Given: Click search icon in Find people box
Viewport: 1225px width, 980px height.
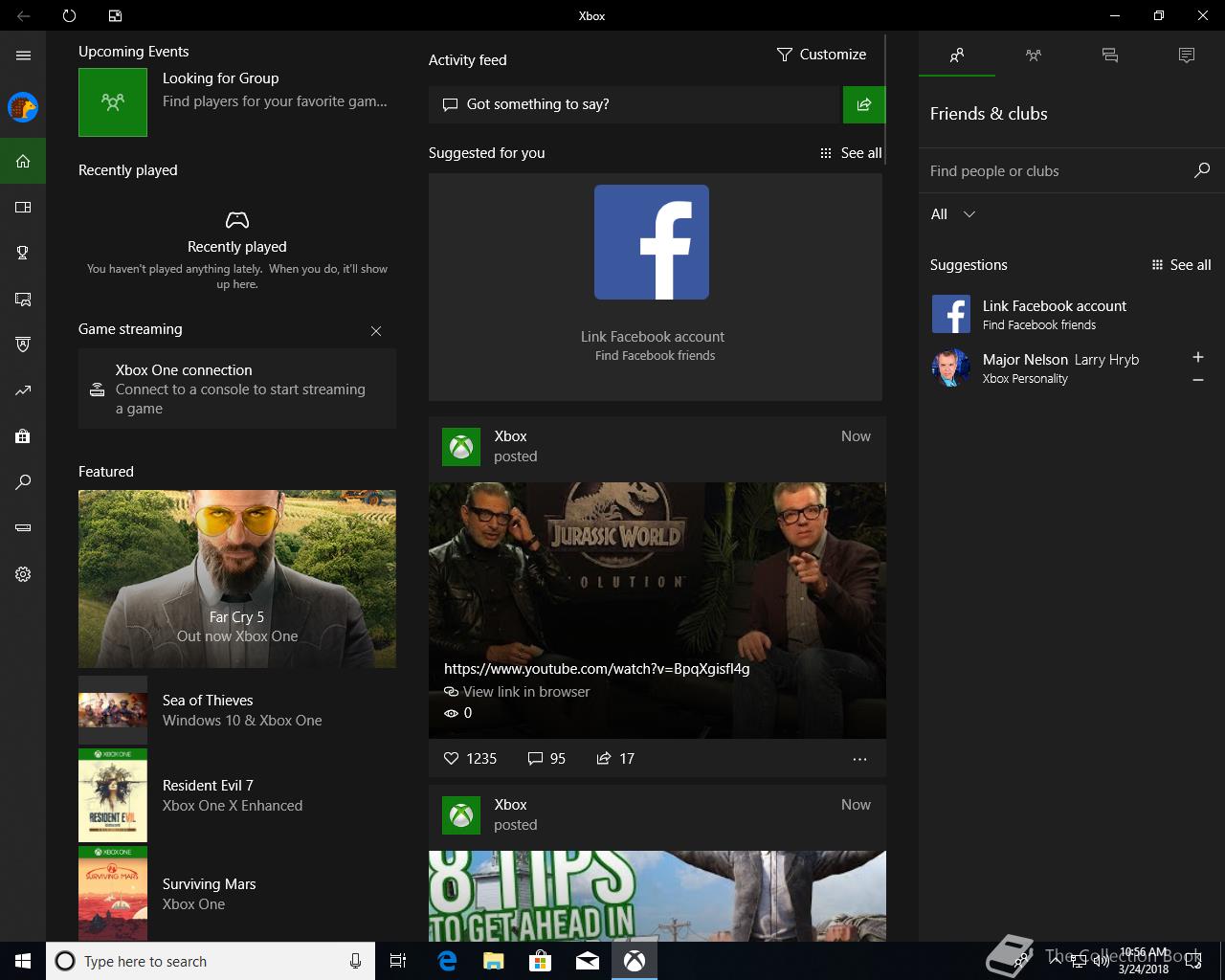Looking at the screenshot, I should [x=1202, y=170].
